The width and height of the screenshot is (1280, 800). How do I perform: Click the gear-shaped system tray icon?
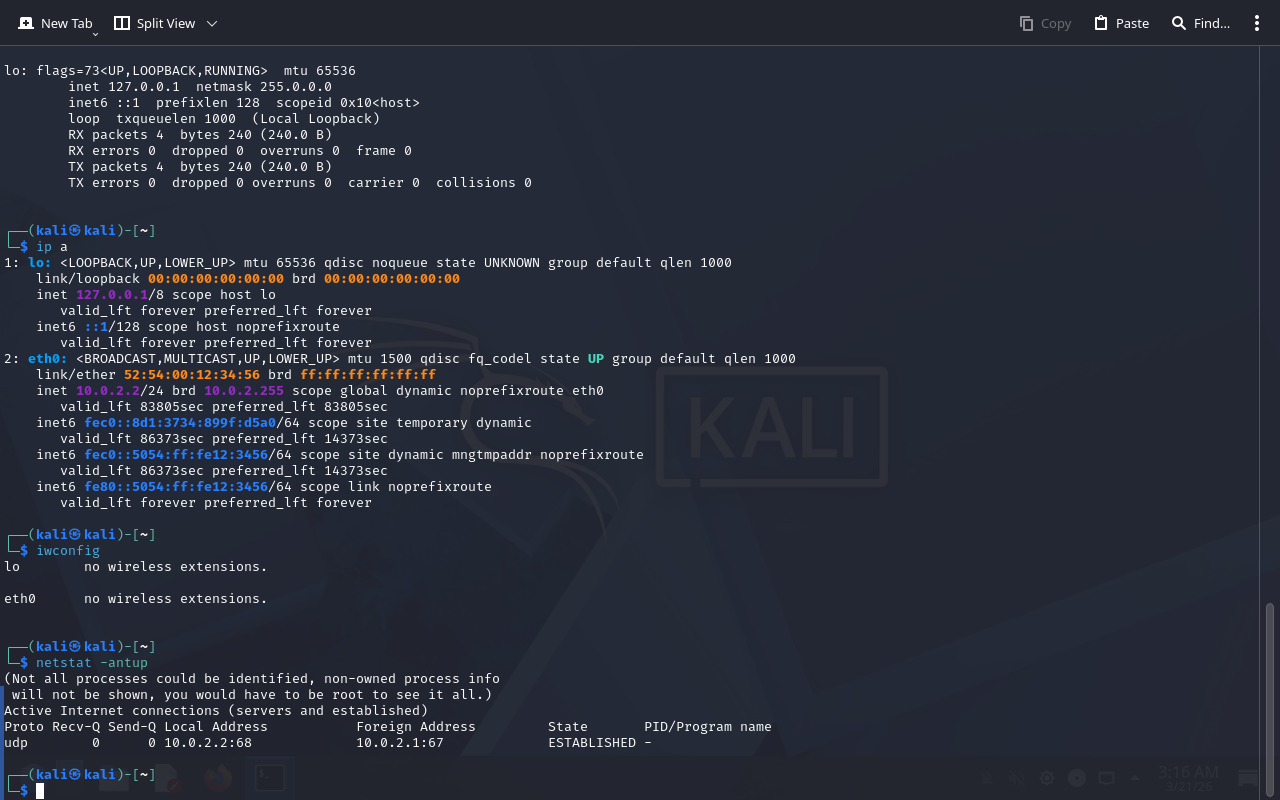[x=1047, y=778]
